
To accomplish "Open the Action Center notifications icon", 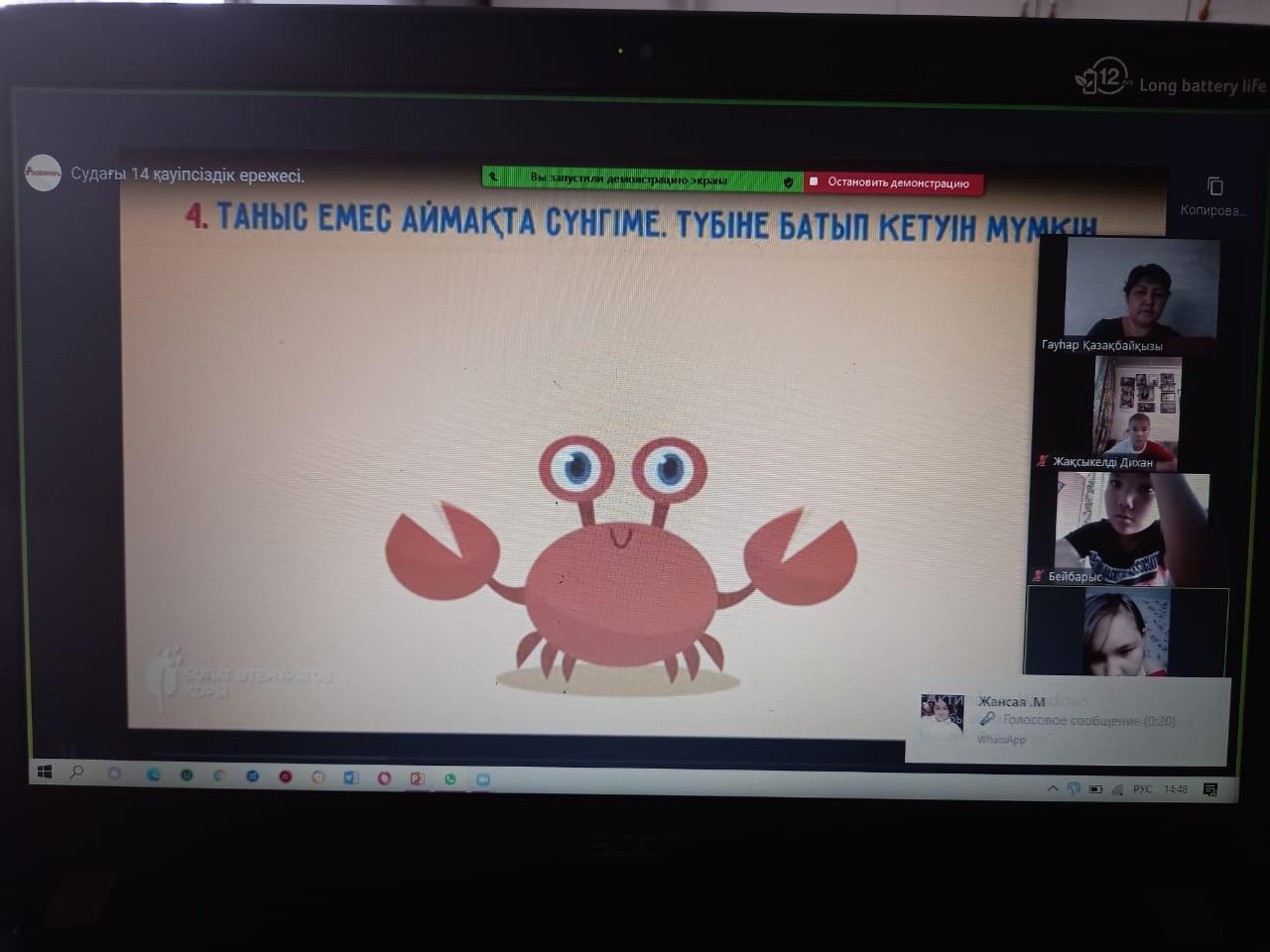I will pyautogui.click(x=1210, y=790).
